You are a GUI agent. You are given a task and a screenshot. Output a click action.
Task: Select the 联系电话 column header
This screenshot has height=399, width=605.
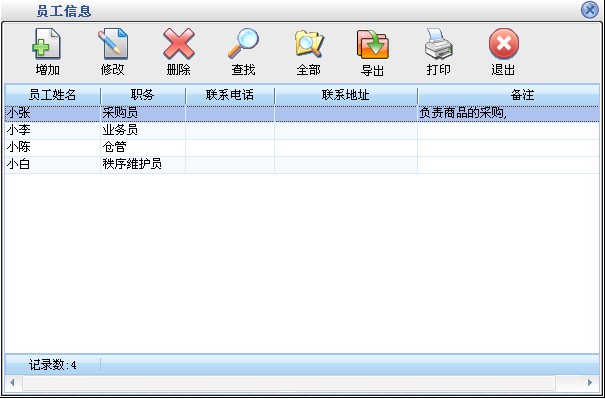pos(230,95)
